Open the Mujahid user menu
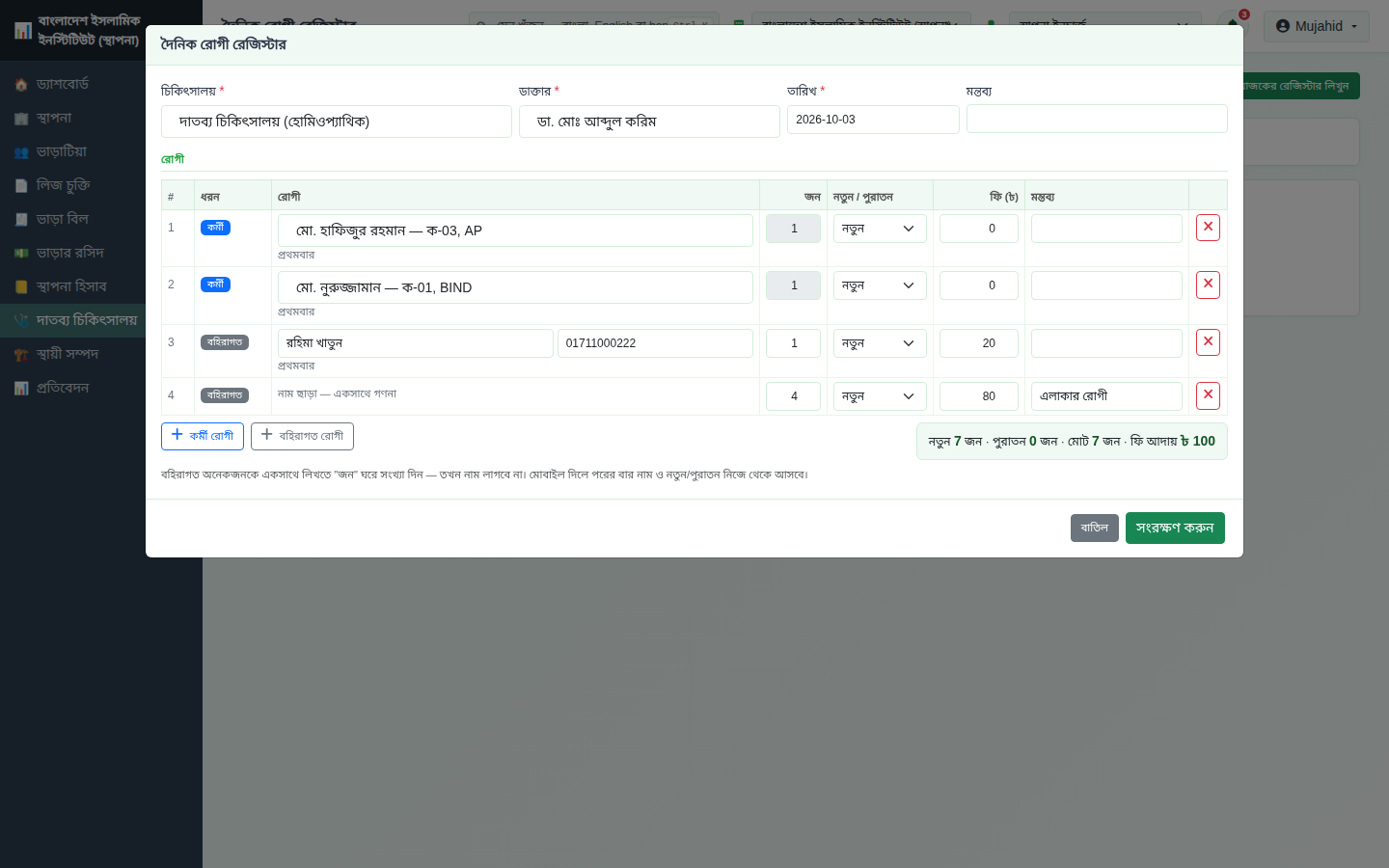The height and width of the screenshot is (868, 1389). tap(1317, 26)
